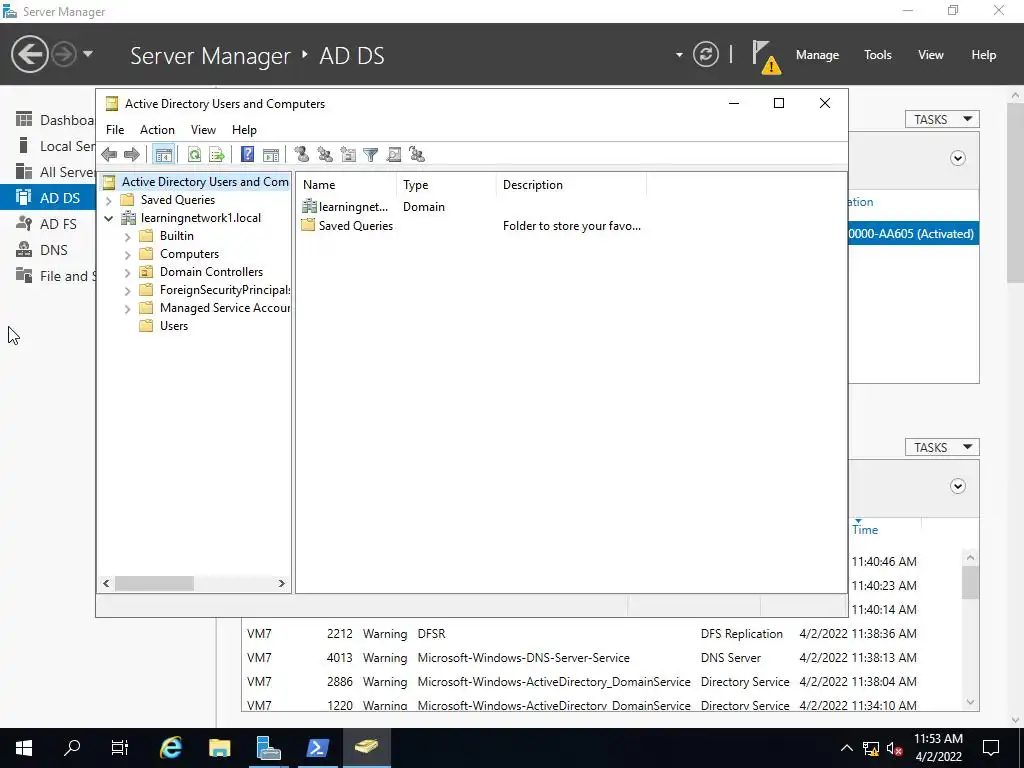
Task: Click the Forward arrow in ADUC toolbar
Action: pyautogui.click(x=132, y=155)
